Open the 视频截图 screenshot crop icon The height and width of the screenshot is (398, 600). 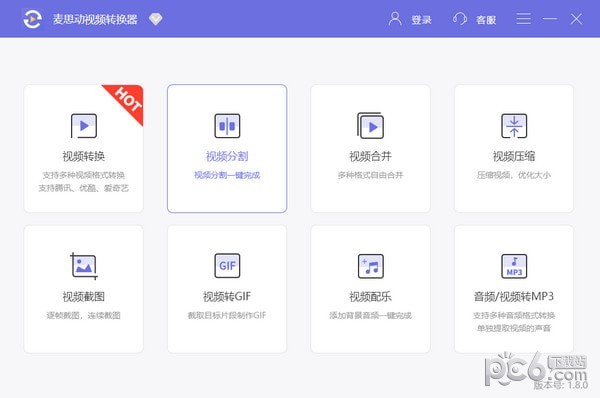84,266
